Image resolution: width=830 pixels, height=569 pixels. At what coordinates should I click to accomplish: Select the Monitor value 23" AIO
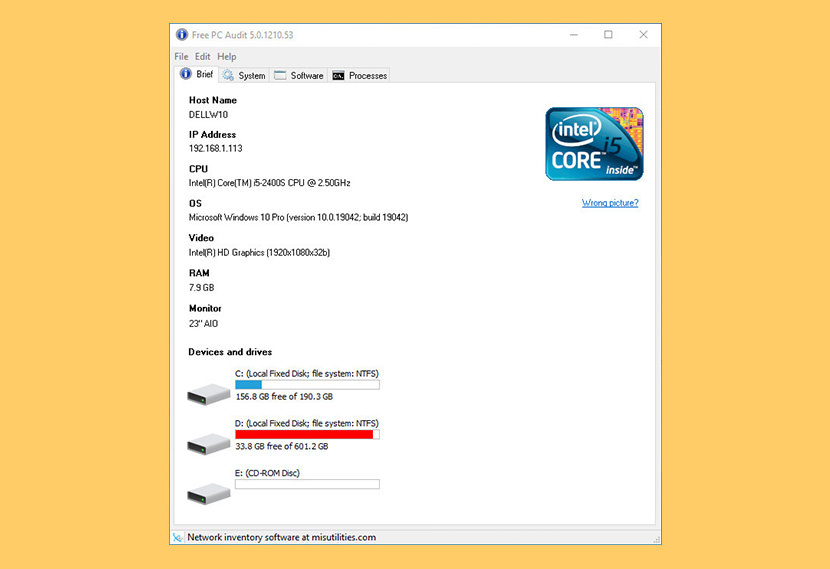(x=203, y=323)
